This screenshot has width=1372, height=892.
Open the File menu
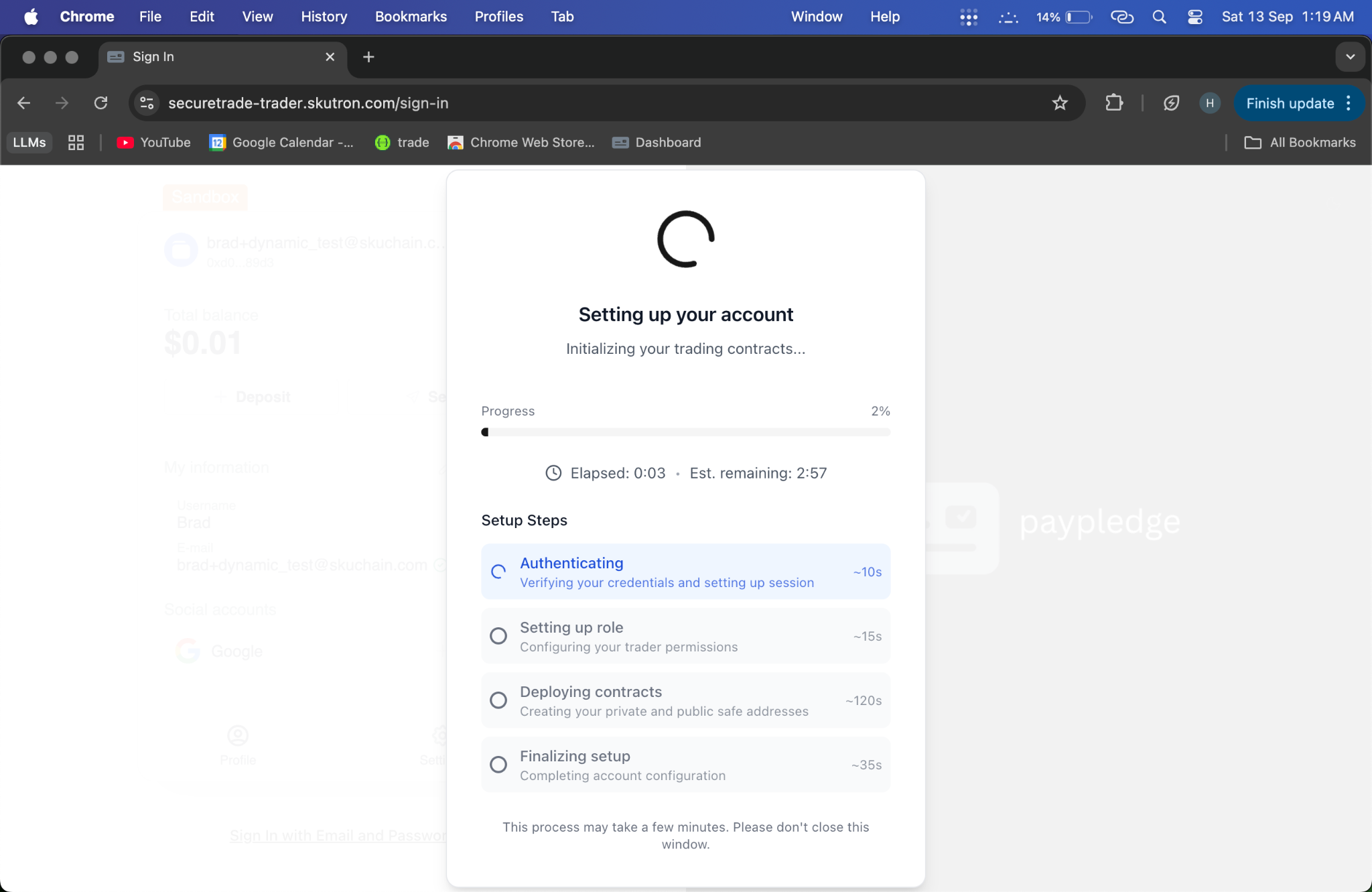point(150,17)
